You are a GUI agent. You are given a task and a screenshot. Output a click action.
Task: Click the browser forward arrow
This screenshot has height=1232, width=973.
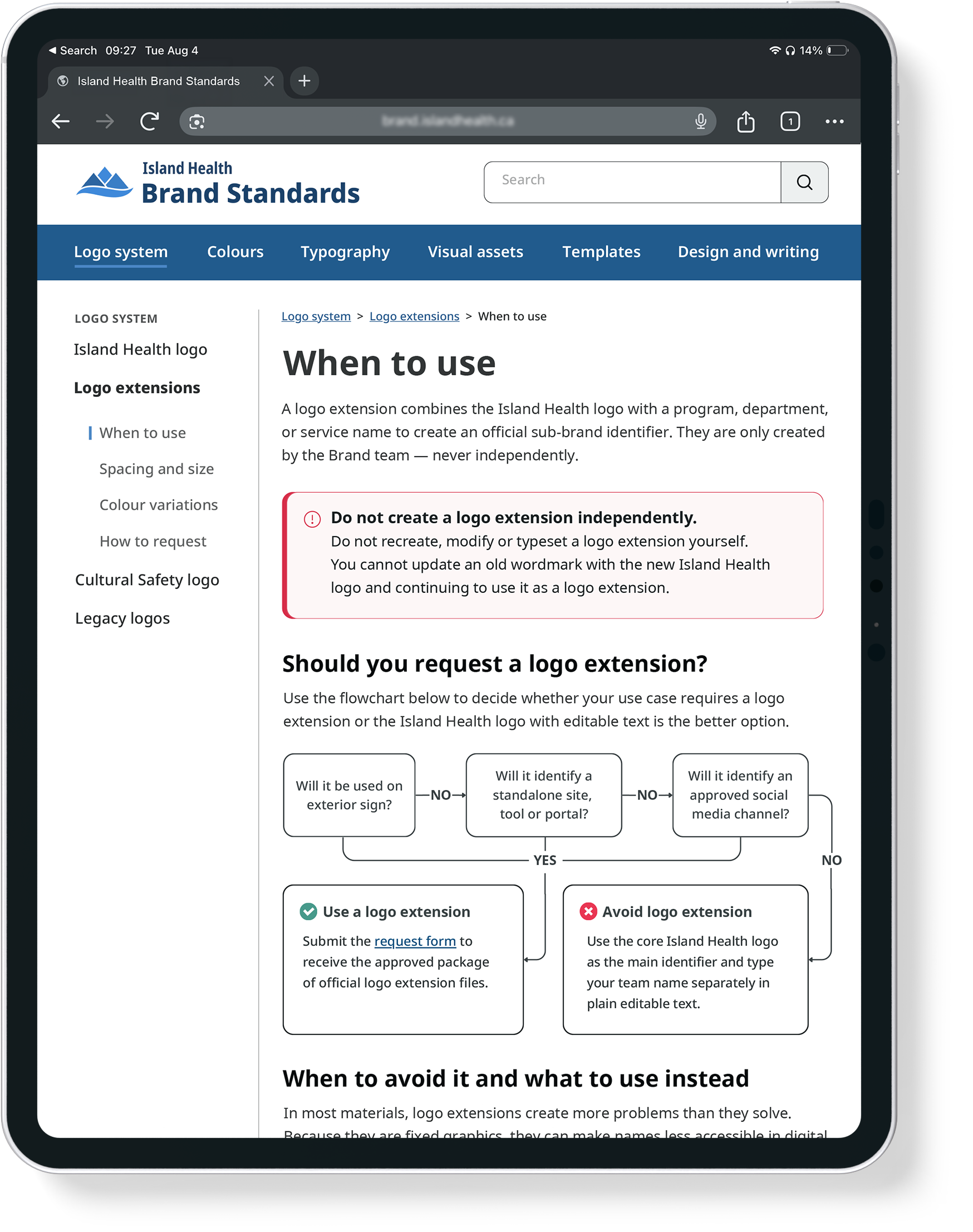click(105, 121)
